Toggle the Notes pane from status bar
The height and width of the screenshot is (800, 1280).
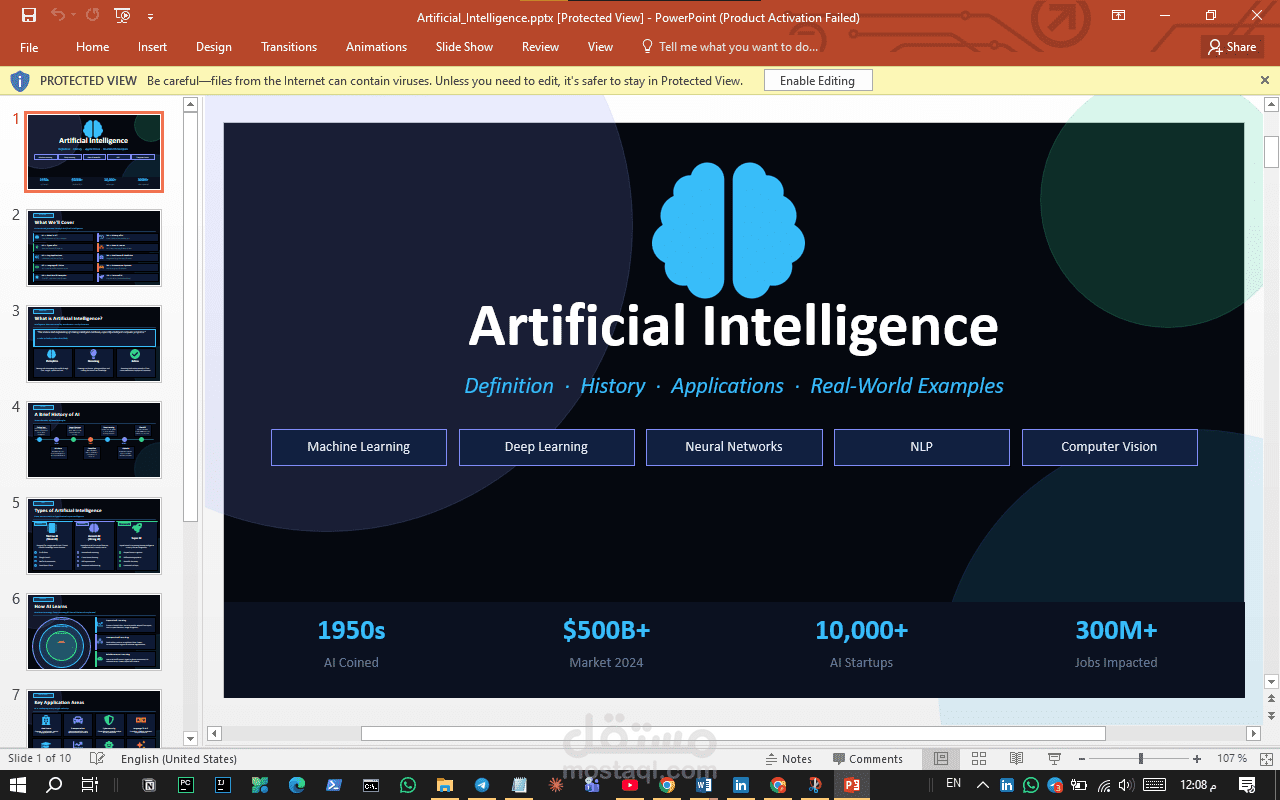tap(788, 759)
